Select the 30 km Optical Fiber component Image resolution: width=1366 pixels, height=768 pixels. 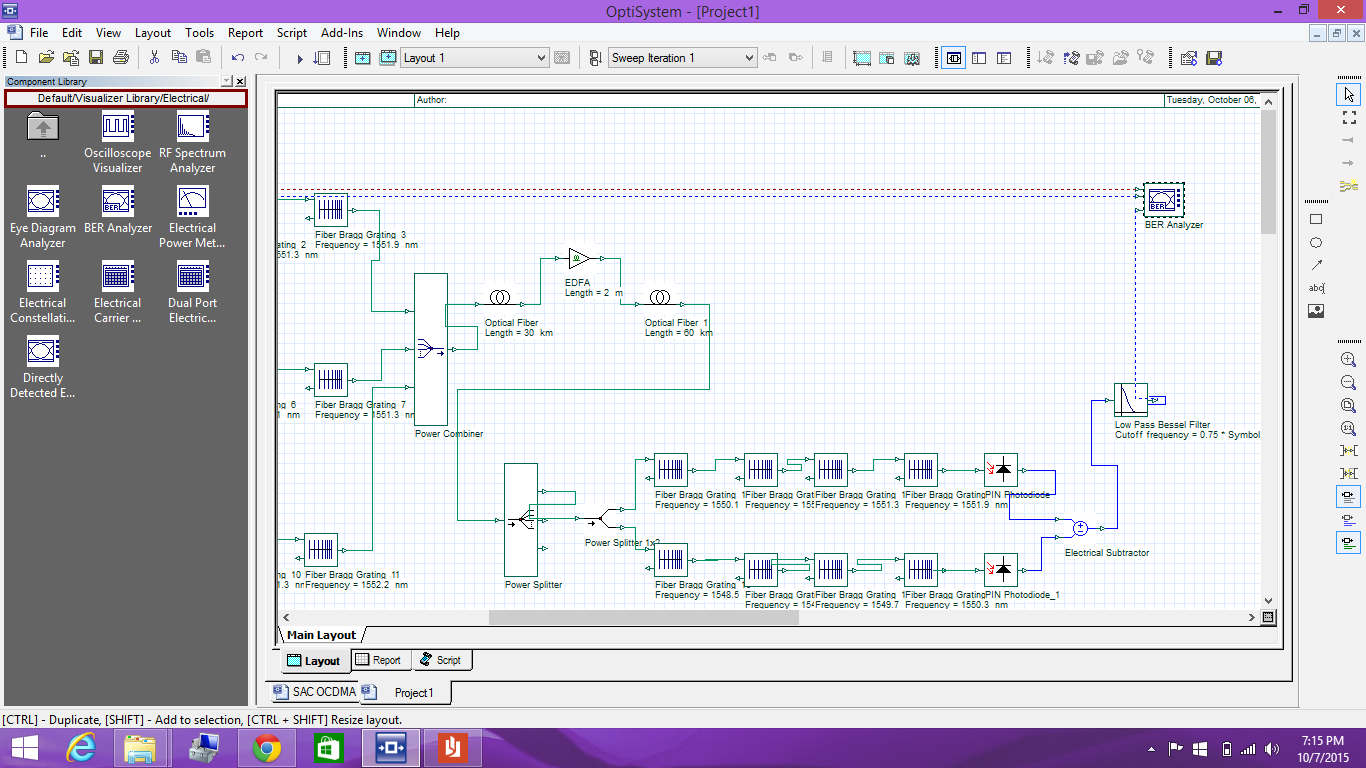click(x=500, y=299)
